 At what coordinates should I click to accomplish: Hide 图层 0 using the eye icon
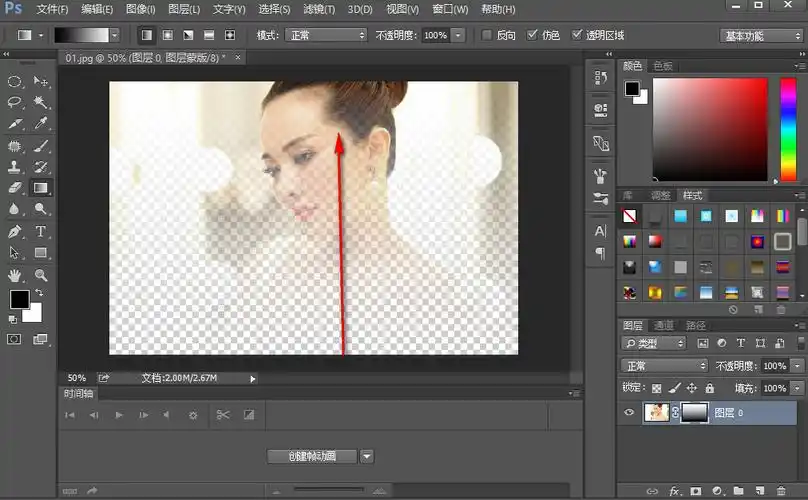[x=629, y=412]
